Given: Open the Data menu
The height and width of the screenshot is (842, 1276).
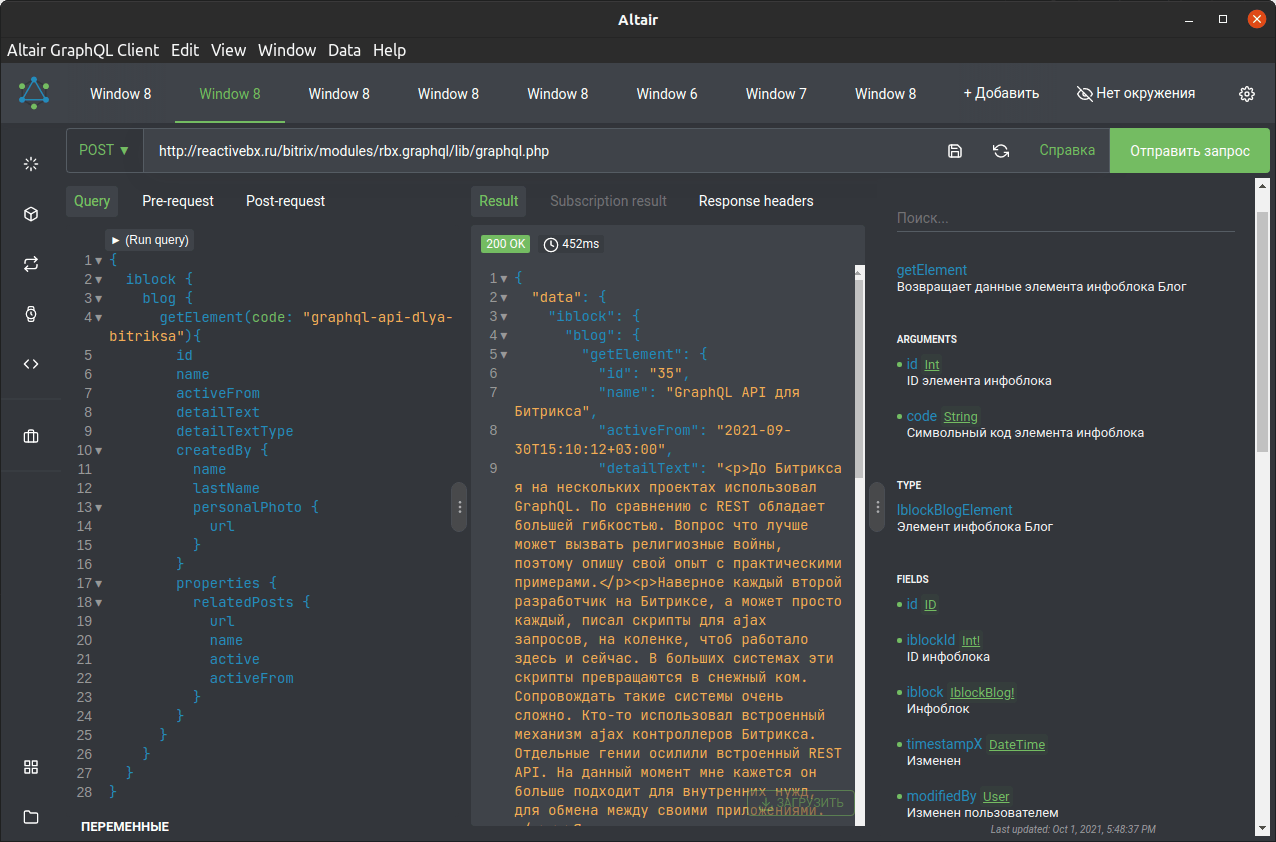Looking at the screenshot, I should point(344,50).
